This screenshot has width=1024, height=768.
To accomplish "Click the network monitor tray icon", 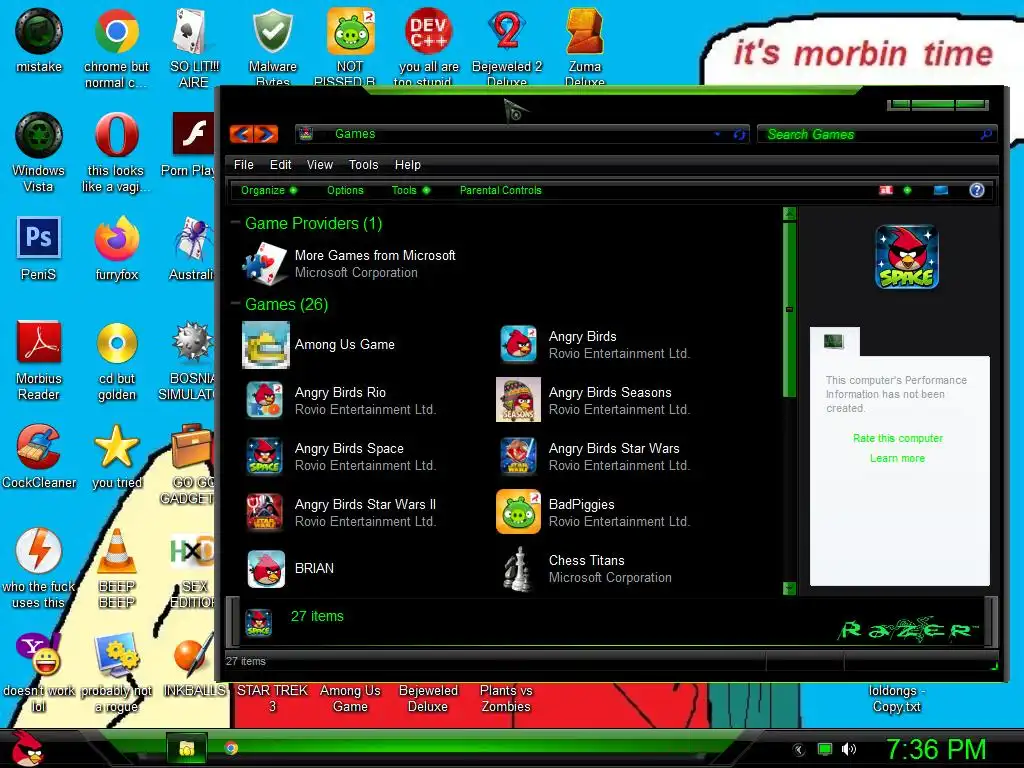I will pos(825,749).
